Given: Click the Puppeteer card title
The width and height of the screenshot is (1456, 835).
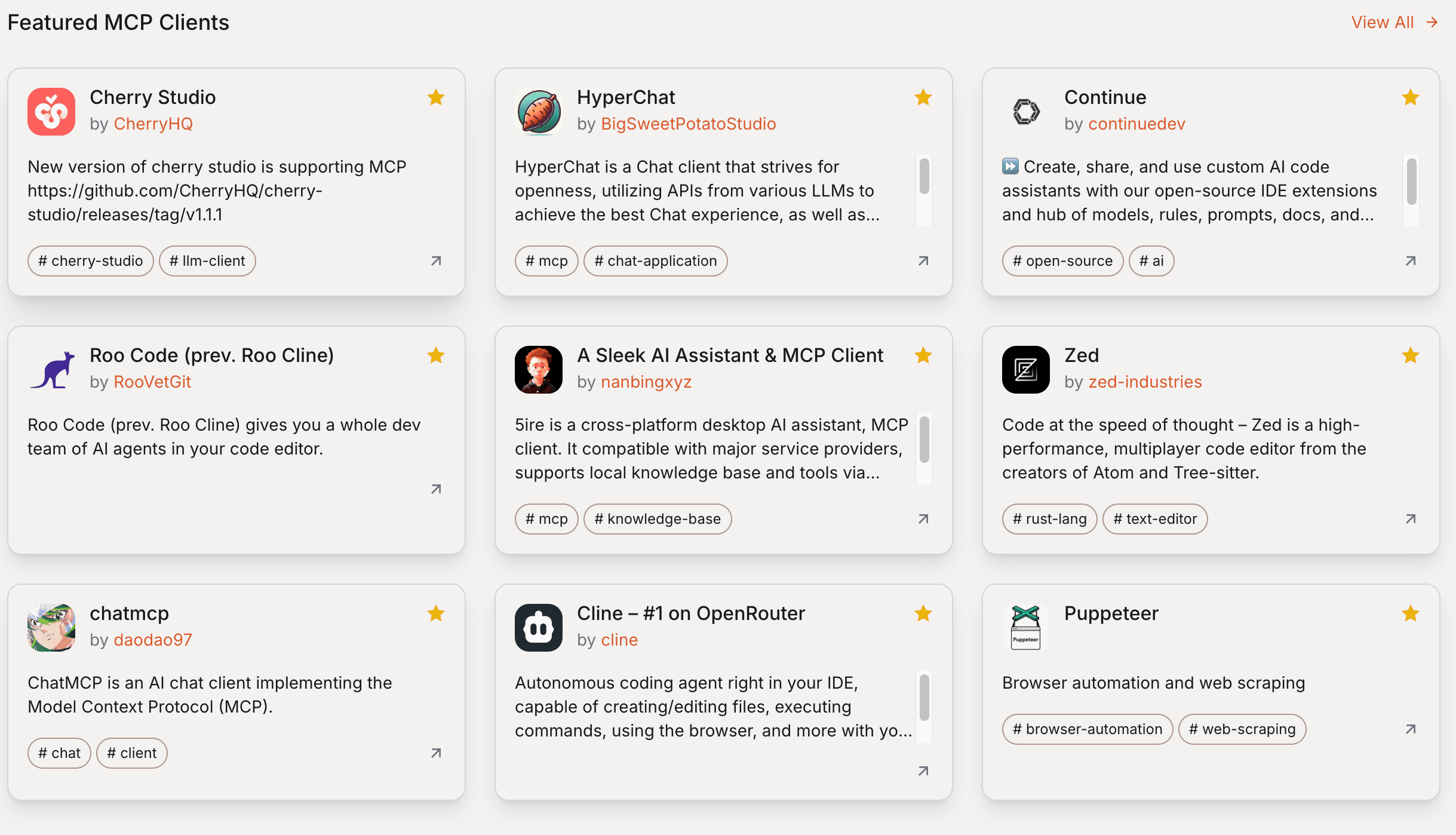Looking at the screenshot, I should click(x=1111, y=613).
